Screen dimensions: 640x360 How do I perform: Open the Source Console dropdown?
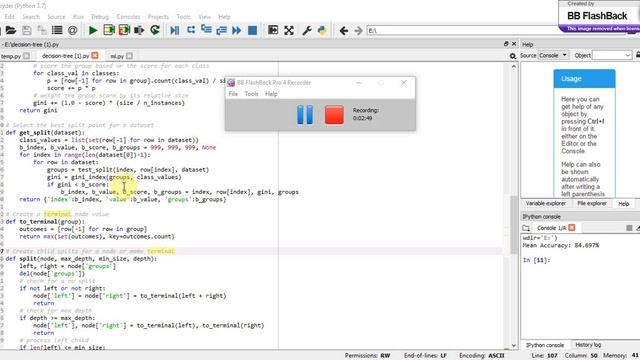553,55
